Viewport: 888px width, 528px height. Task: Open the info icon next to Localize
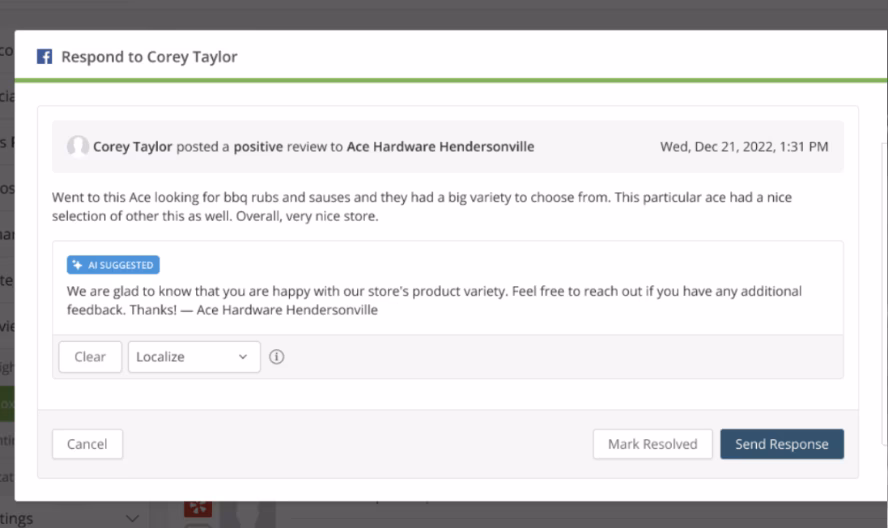[277, 357]
